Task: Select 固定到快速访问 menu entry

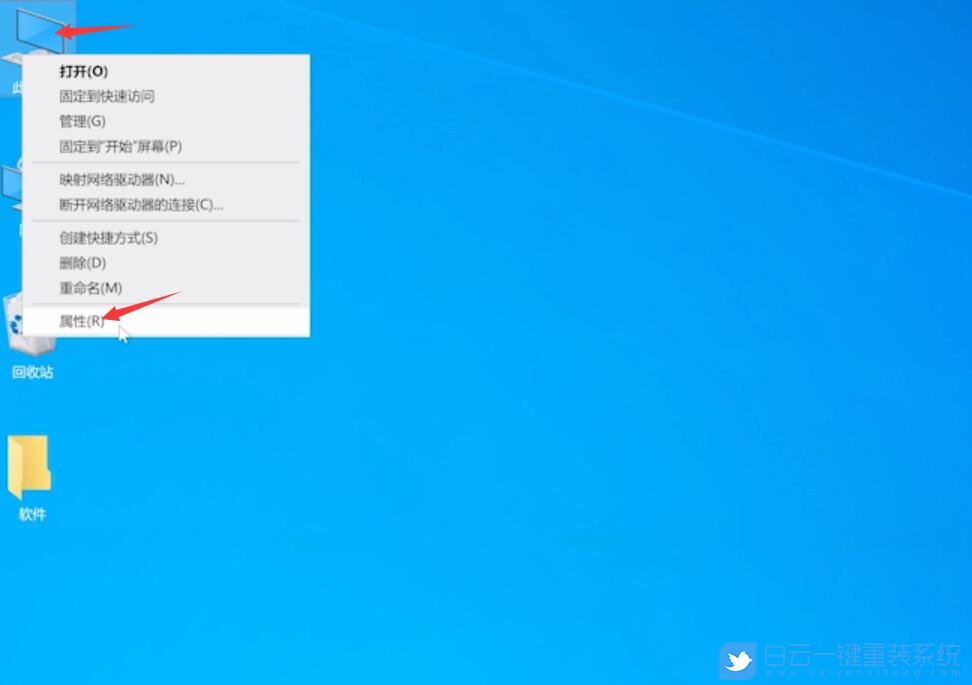Action: click(106, 96)
